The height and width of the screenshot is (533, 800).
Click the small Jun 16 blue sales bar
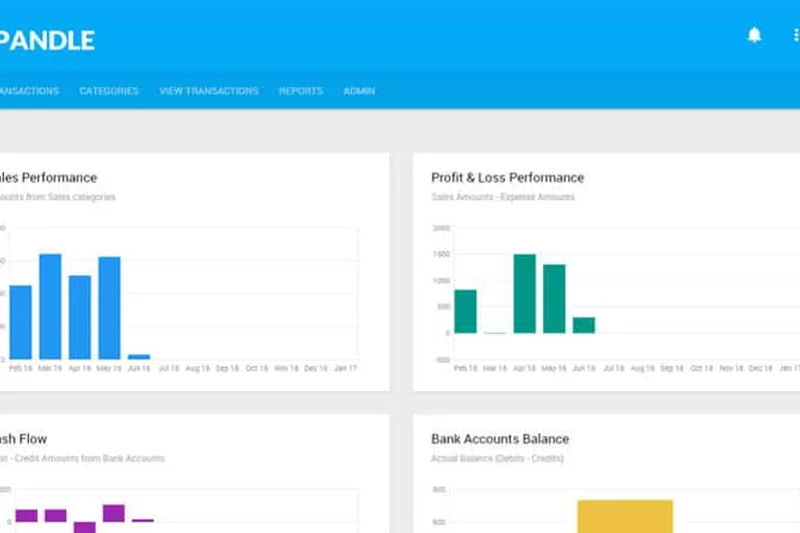click(x=139, y=356)
